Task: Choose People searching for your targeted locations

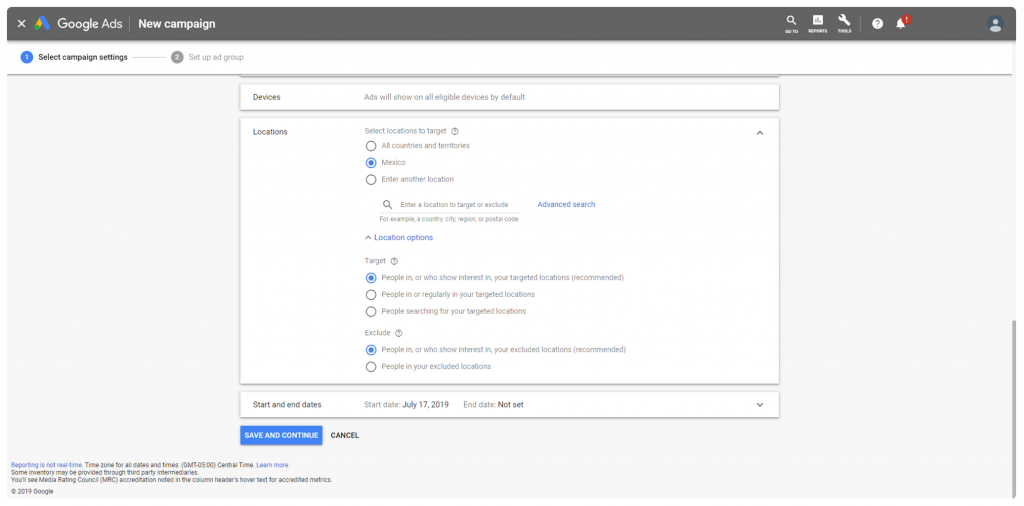Action: coord(371,312)
